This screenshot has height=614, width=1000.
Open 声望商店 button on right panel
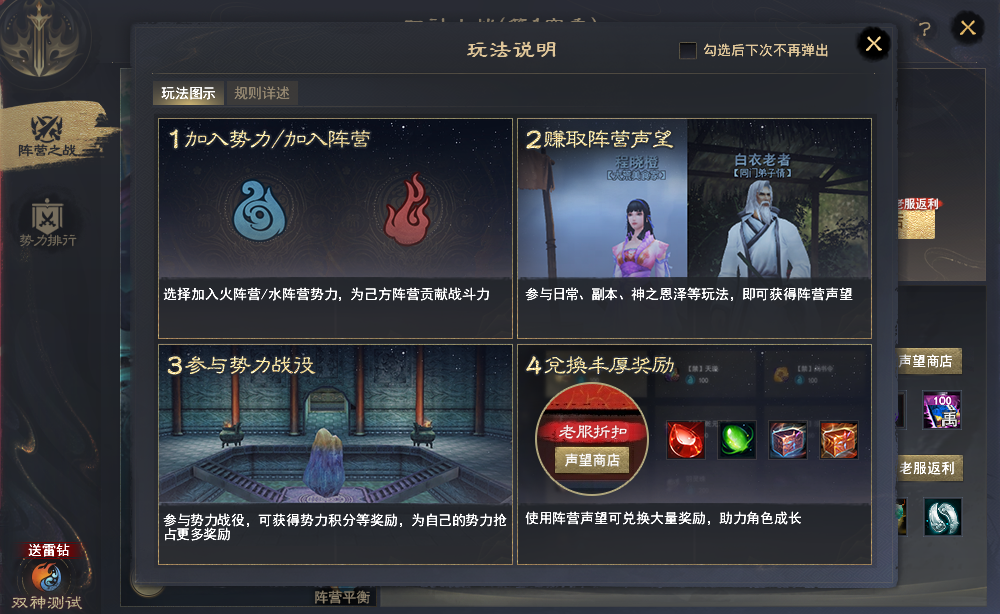(x=929, y=362)
